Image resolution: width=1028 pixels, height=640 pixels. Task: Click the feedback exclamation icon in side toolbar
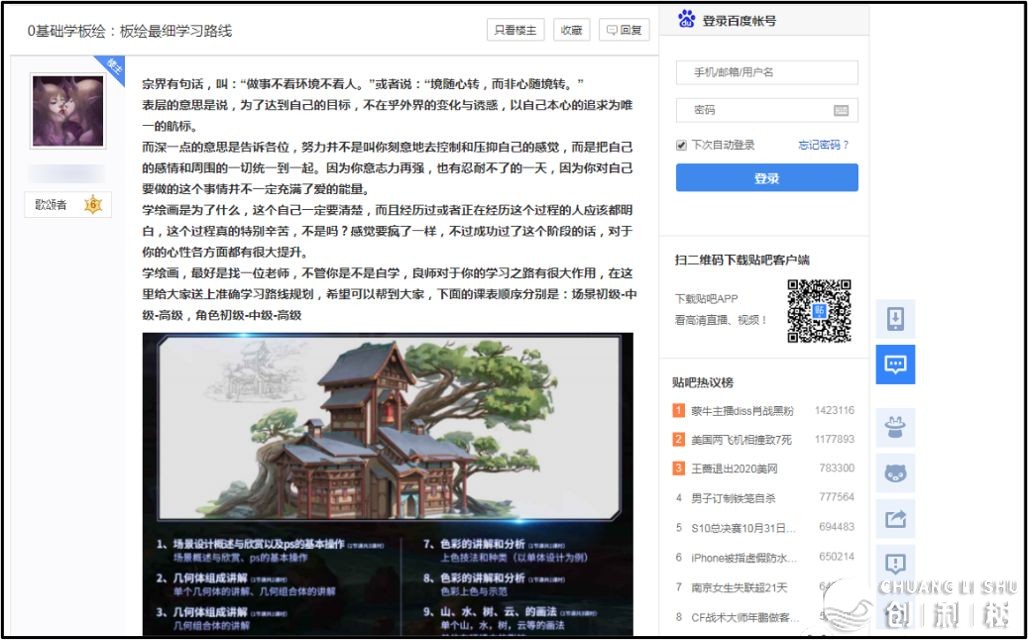click(x=896, y=564)
